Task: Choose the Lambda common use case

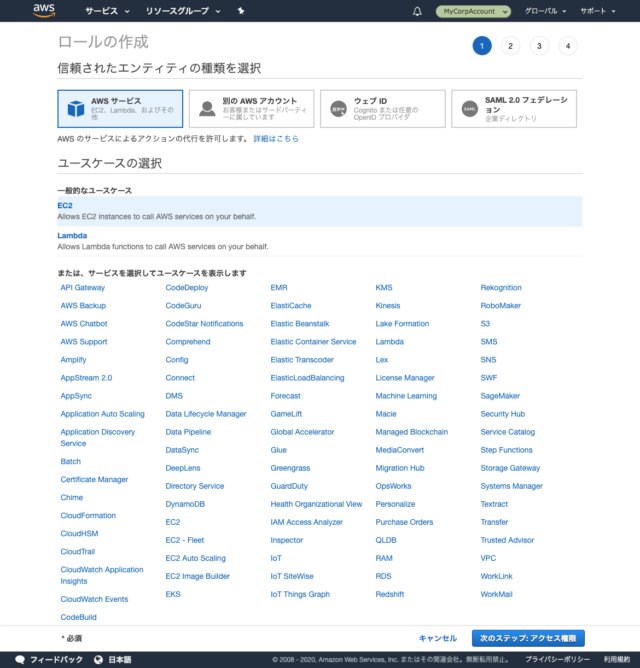Action: [x=320, y=241]
